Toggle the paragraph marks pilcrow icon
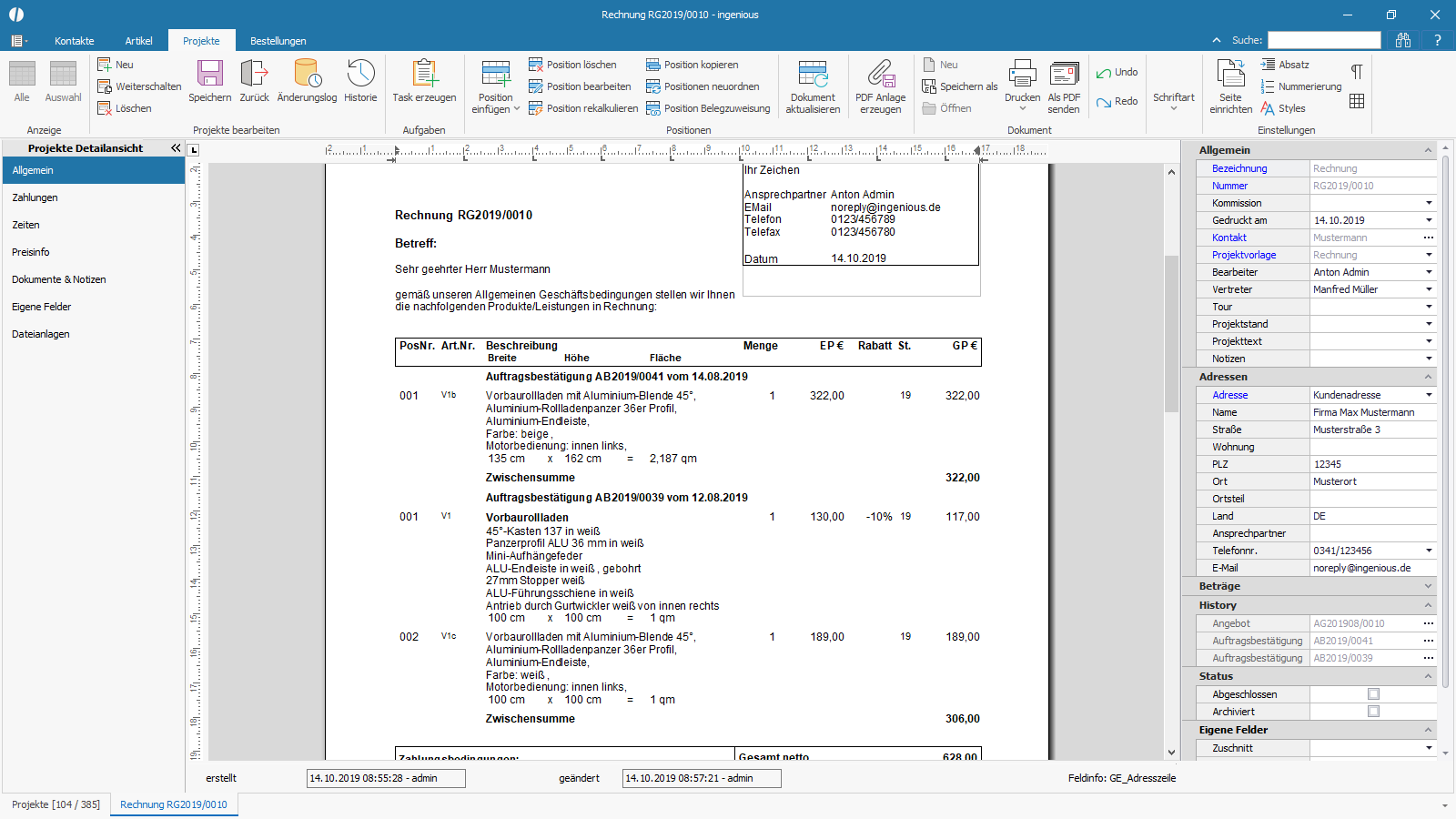Viewport: 1456px width, 819px height. point(1357,71)
